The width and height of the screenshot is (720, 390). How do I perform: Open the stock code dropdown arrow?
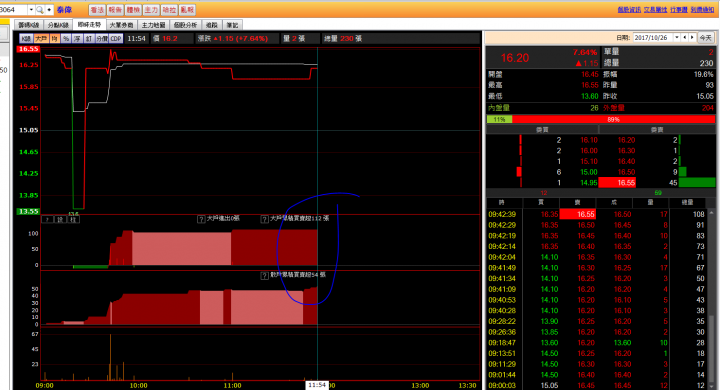(x=31, y=10)
